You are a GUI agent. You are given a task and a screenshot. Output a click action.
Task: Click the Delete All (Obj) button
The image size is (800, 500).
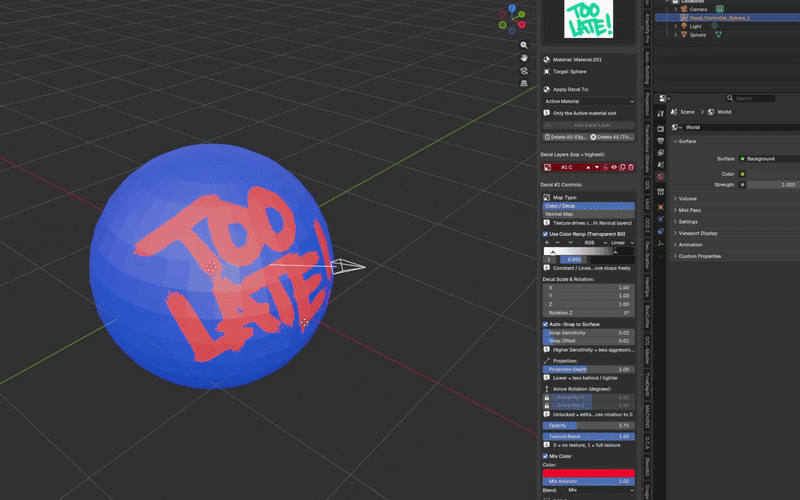[565, 137]
